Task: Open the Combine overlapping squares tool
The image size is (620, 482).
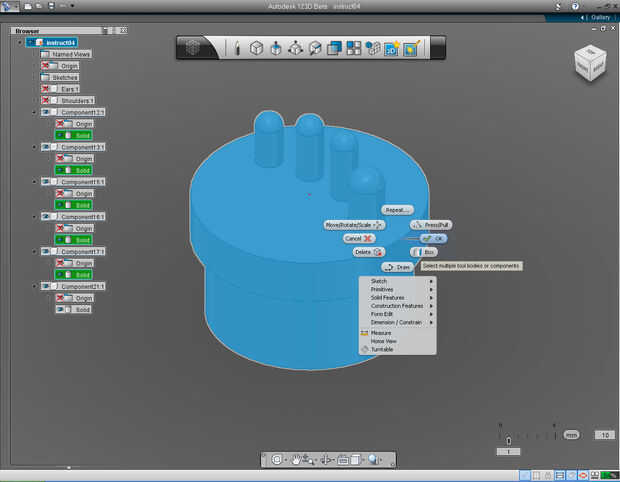Action: (x=335, y=48)
